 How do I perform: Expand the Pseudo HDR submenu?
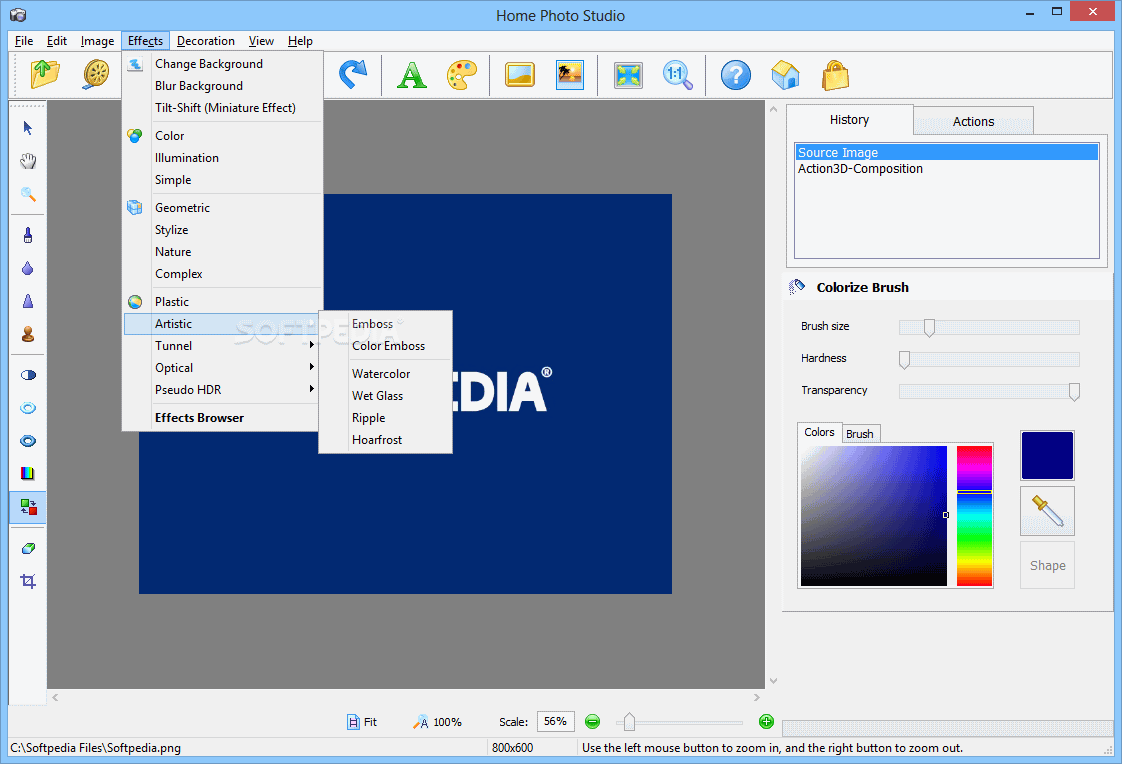click(x=221, y=390)
